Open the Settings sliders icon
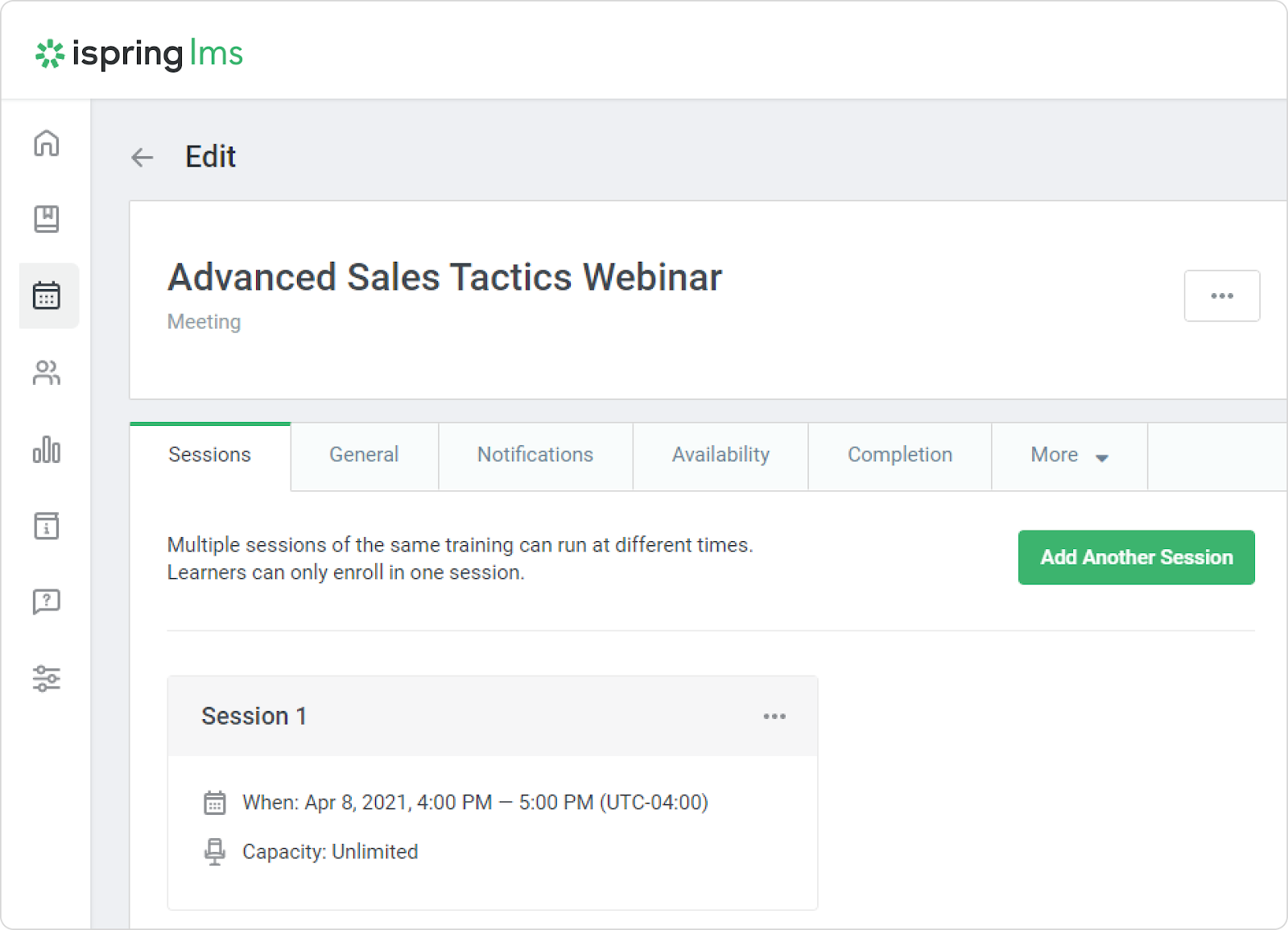 click(47, 678)
